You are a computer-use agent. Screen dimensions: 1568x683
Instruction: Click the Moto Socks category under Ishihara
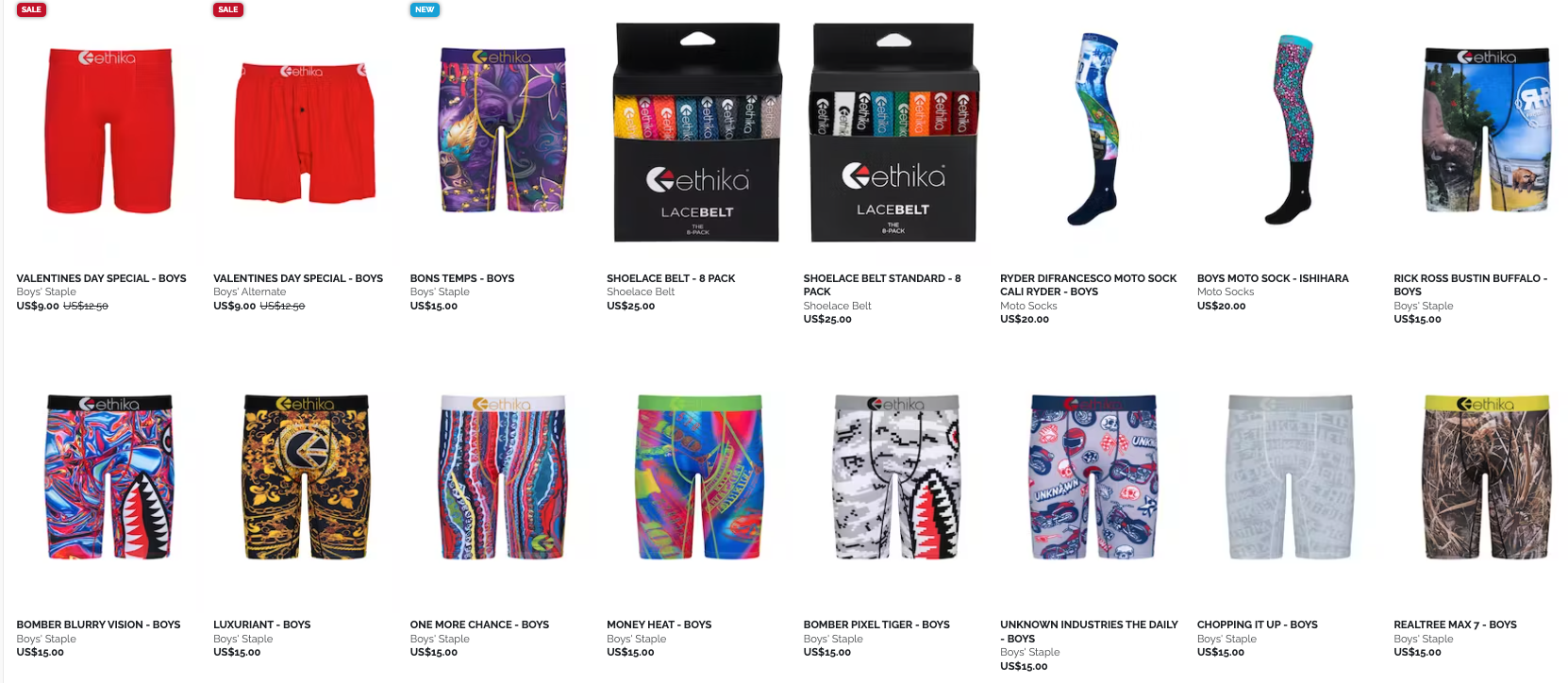tap(1226, 292)
